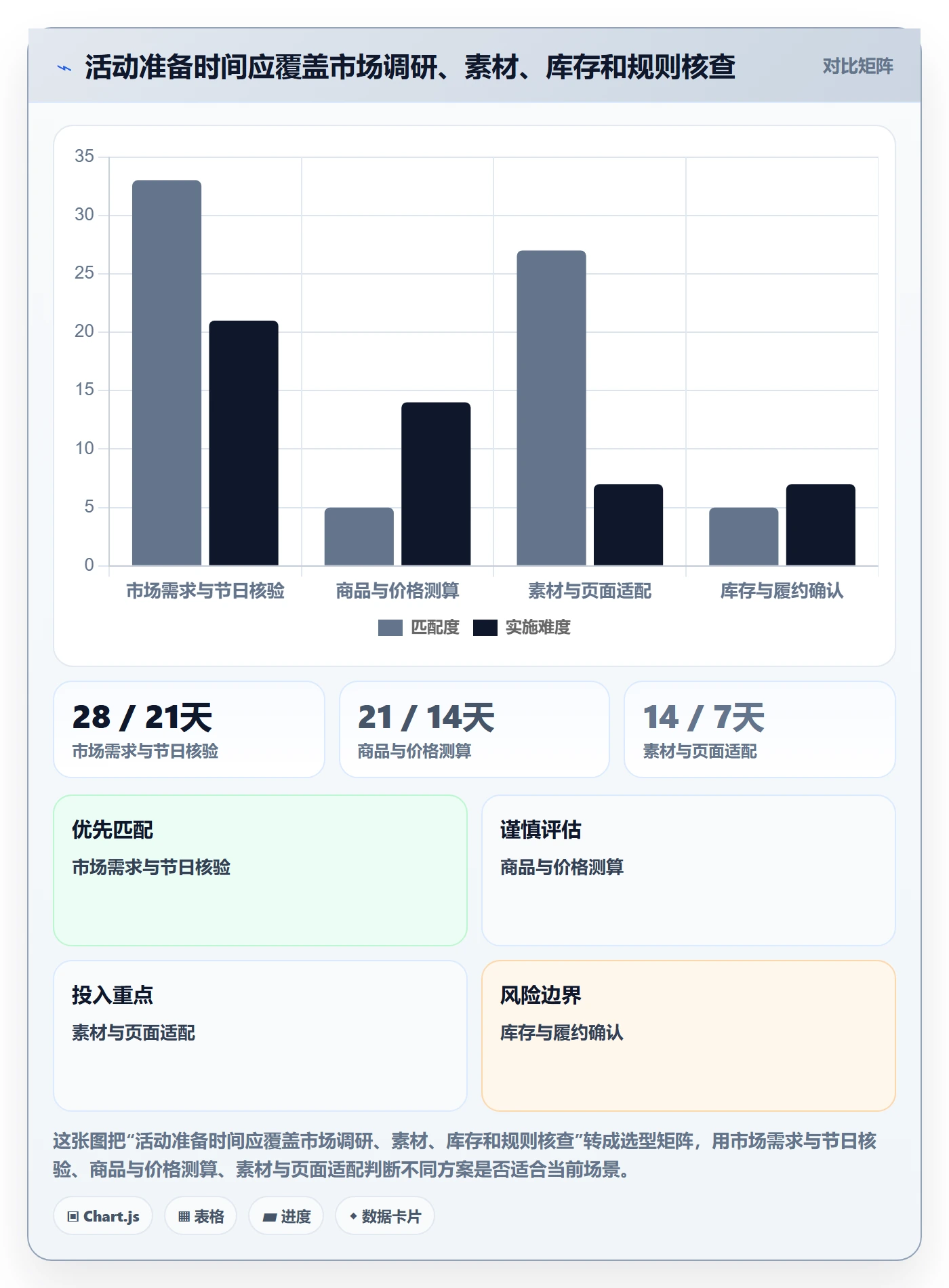Click the 对比矩阵 label in the header
The width and height of the screenshot is (949, 1288).
[x=857, y=66]
